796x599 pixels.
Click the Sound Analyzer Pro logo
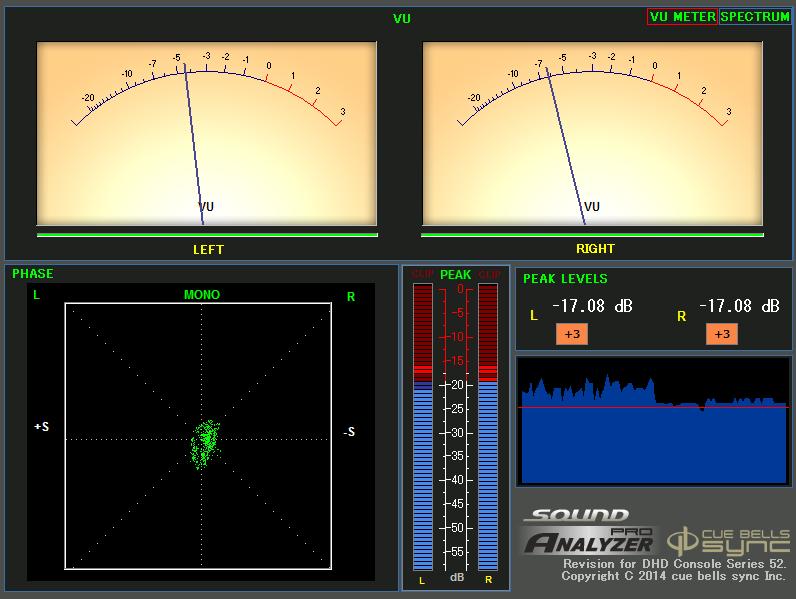pos(588,534)
